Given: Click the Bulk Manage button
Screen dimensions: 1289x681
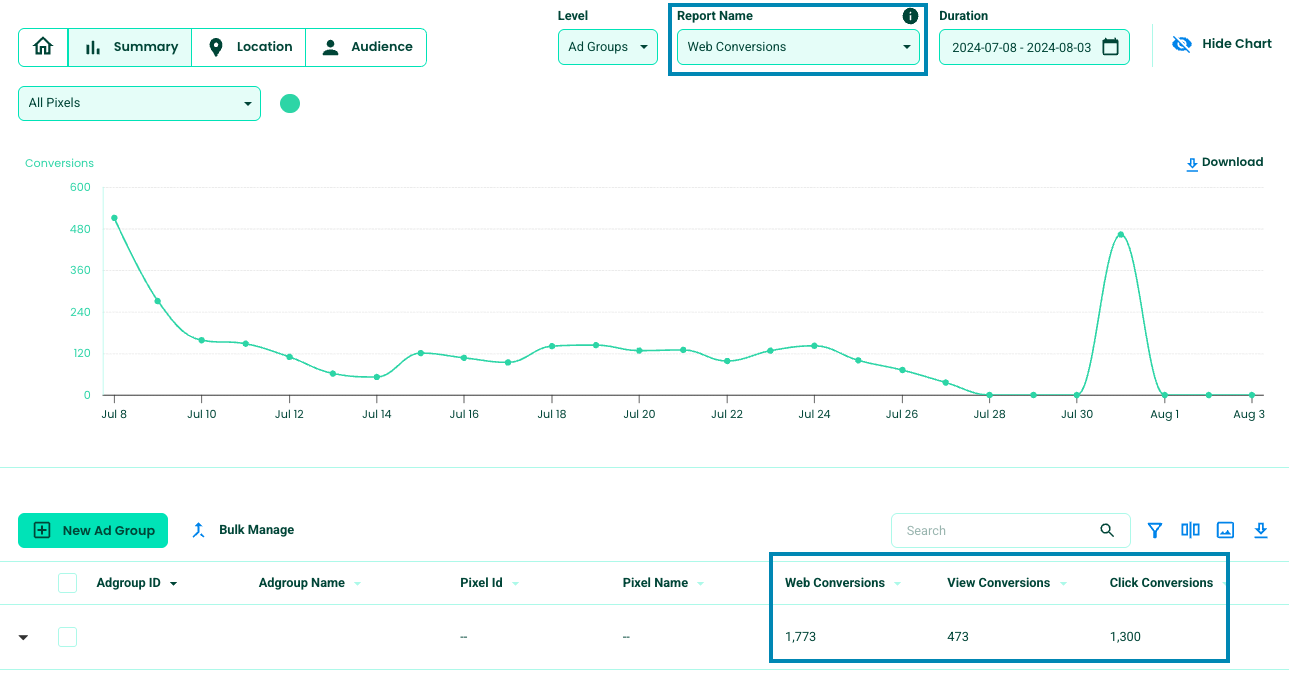Looking at the screenshot, I should pos(242,530).
